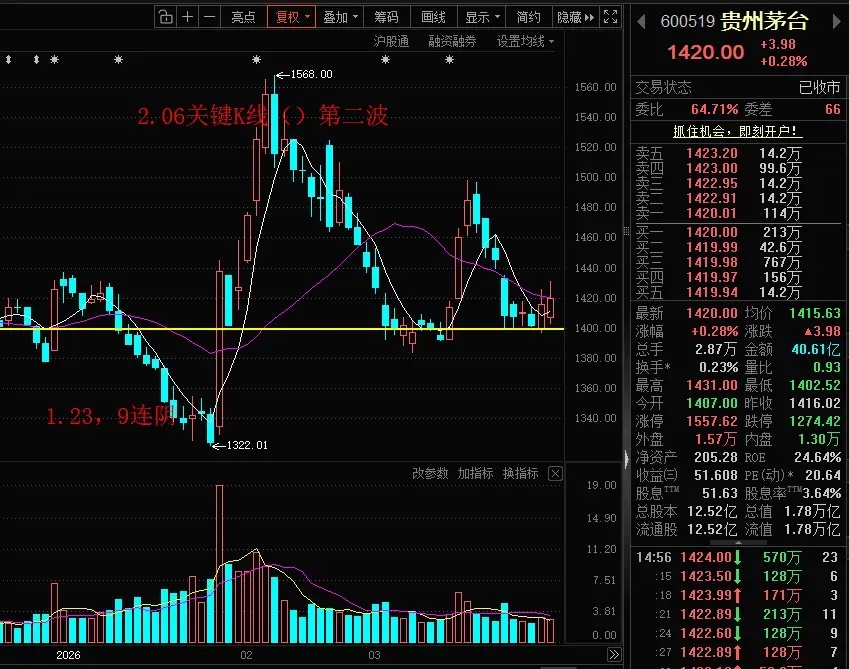Click the 融资融券 tag
The height and width of the screenshot is (669, 849).
point(452,41)
